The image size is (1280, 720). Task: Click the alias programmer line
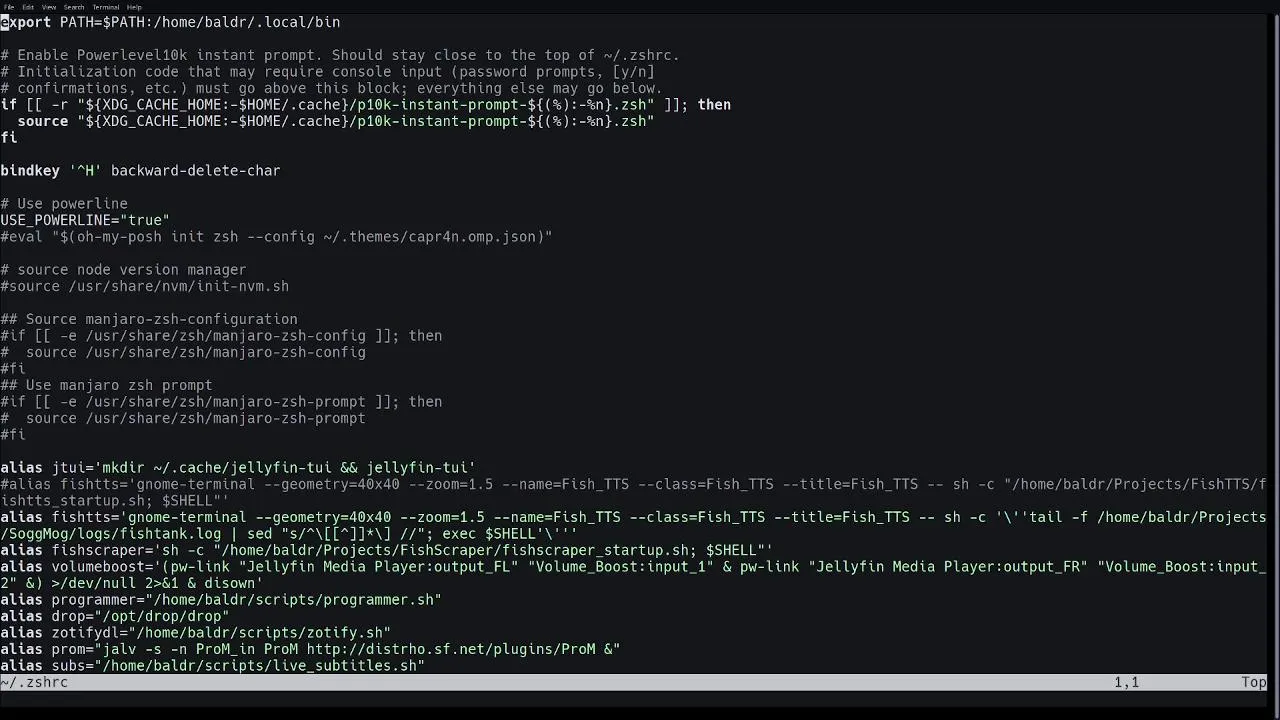pyautogui.click(x=221, y=600)
